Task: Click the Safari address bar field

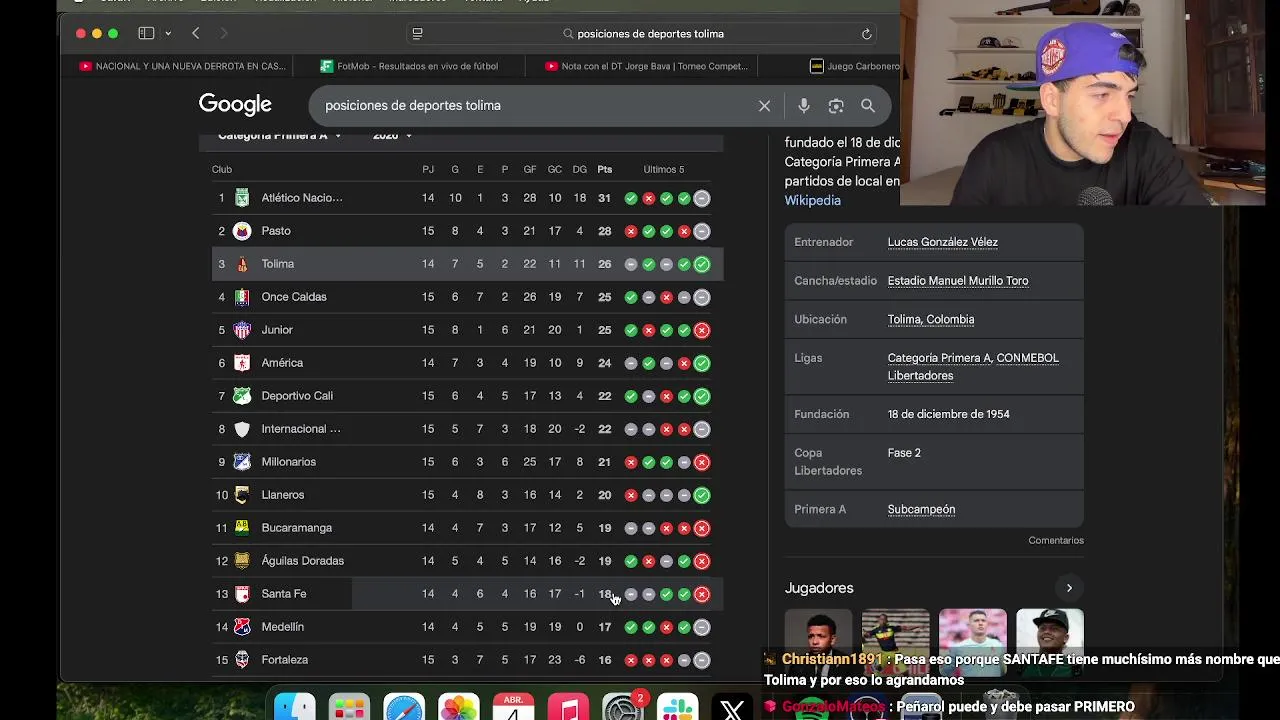Action: (x=642, y=33)
